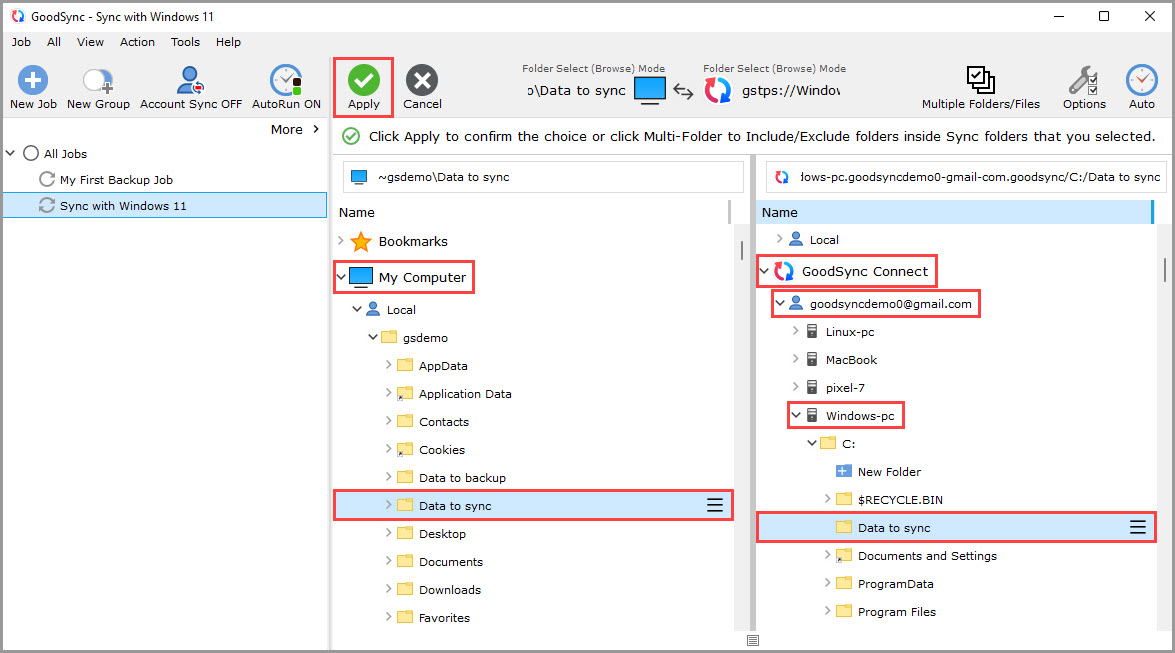This screenshot has height=653, width=1175.
Task: Open the Apply confirmation action
Action: (363, 80)
